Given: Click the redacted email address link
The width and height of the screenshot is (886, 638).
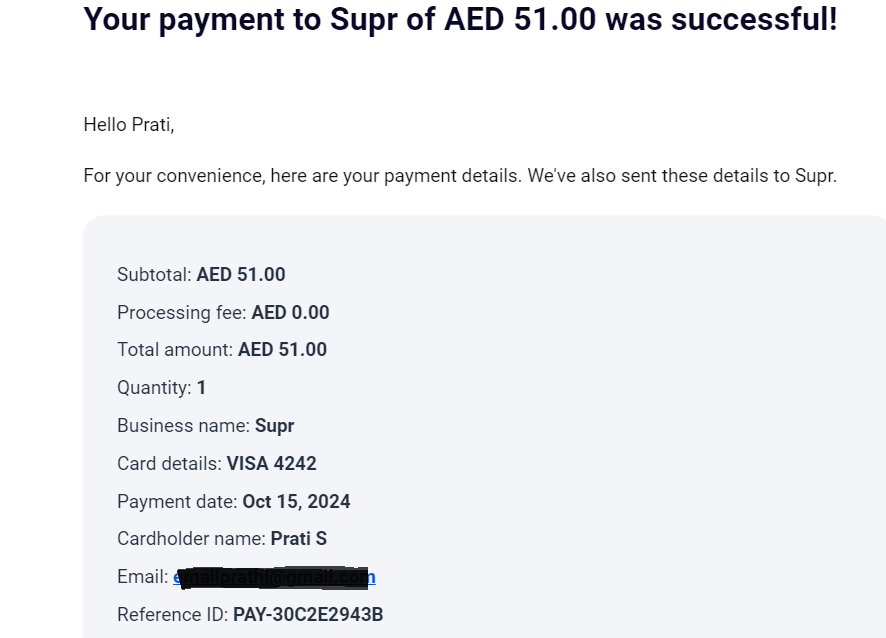Looking at the screenshot, I should (274, 577).
